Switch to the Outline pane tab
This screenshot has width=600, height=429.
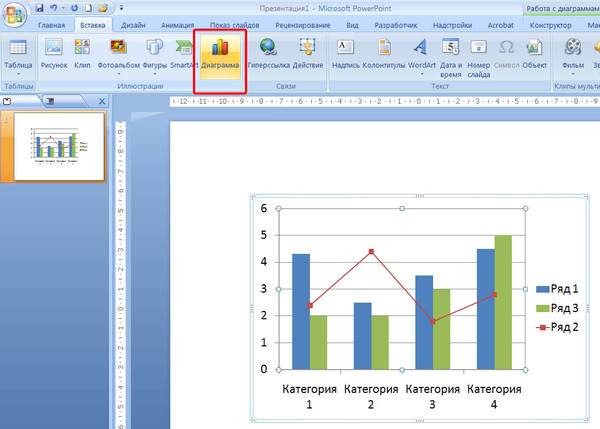click(49, 102)
